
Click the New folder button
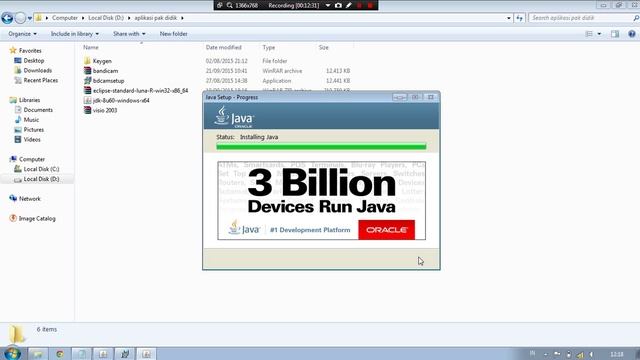[173, 34]
